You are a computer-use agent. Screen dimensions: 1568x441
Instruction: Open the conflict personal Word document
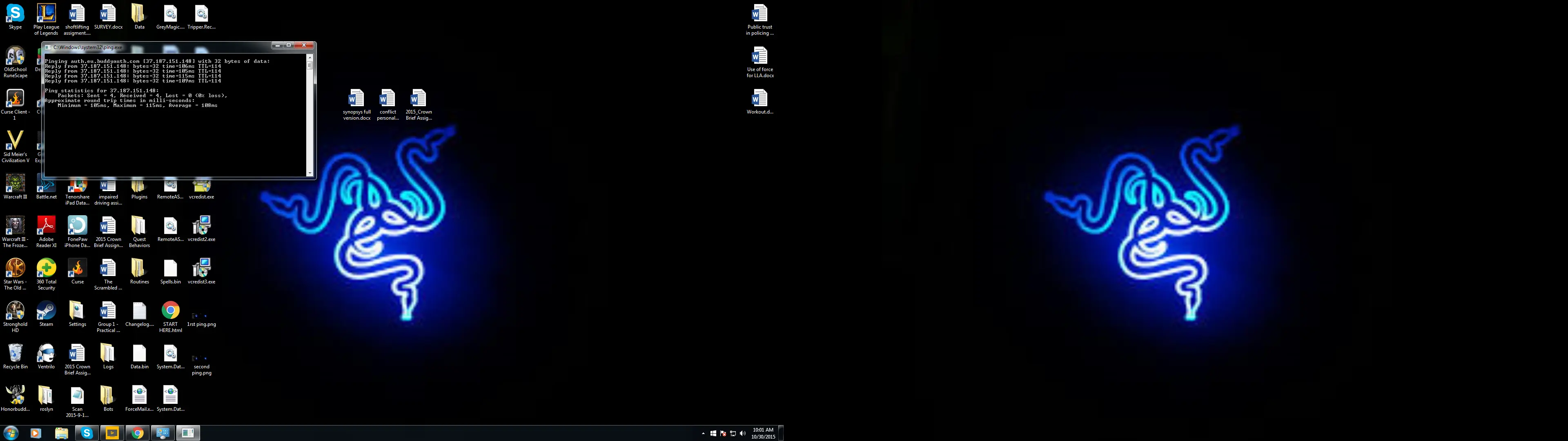coord(388,105)
